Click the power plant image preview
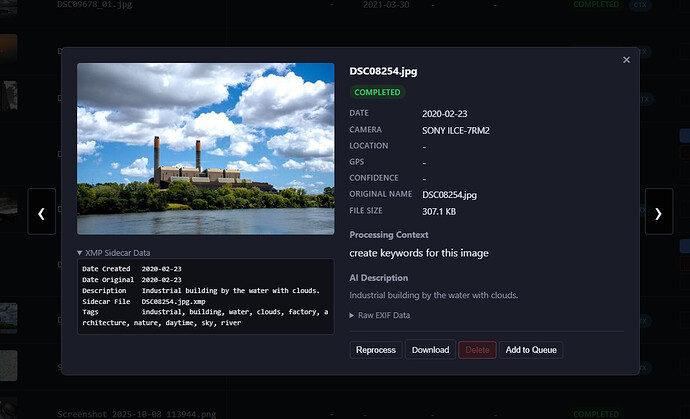The image size is (690, 419). click(205, 149)
